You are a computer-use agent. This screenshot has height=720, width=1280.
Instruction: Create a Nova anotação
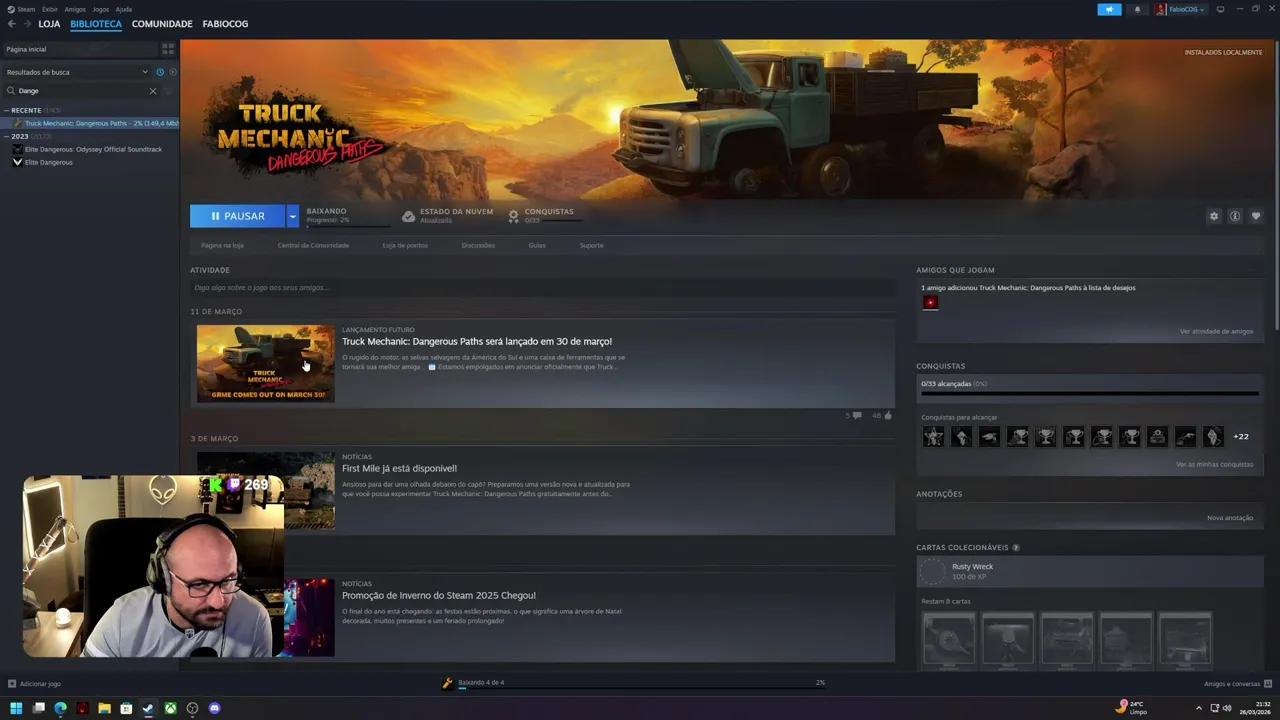coord(1230,518)
